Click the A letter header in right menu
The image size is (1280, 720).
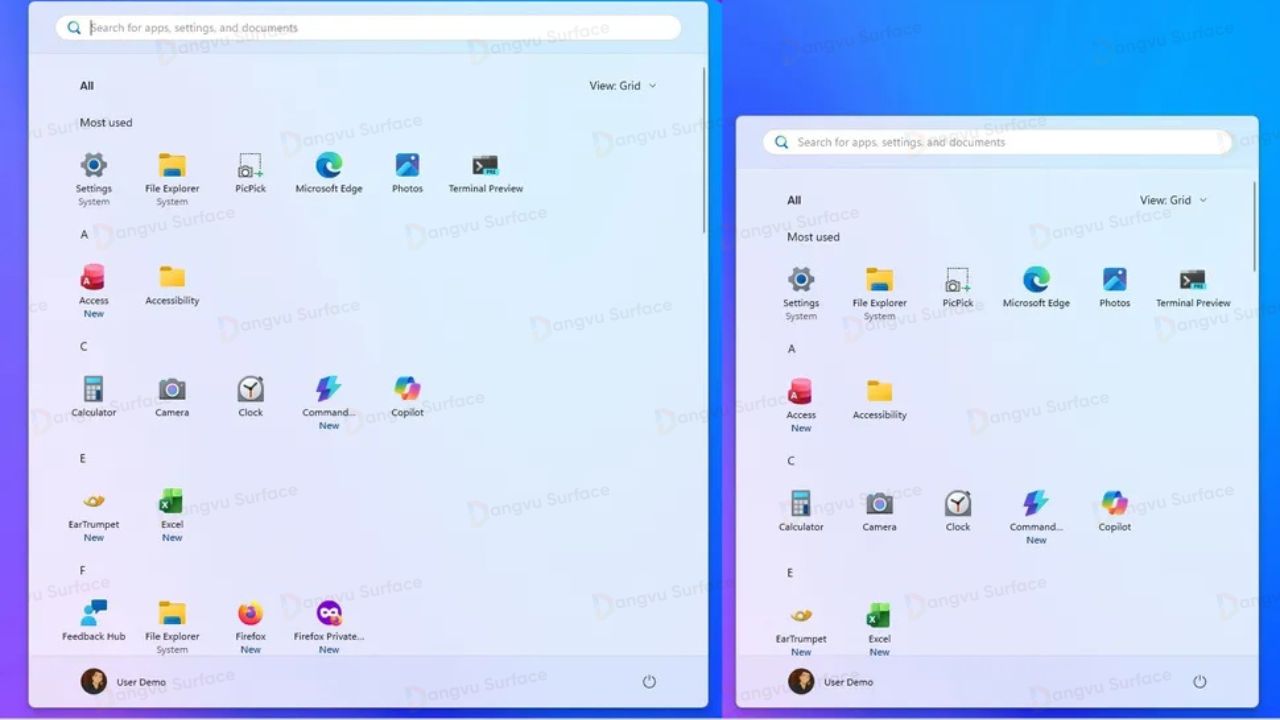click(791, 349)
